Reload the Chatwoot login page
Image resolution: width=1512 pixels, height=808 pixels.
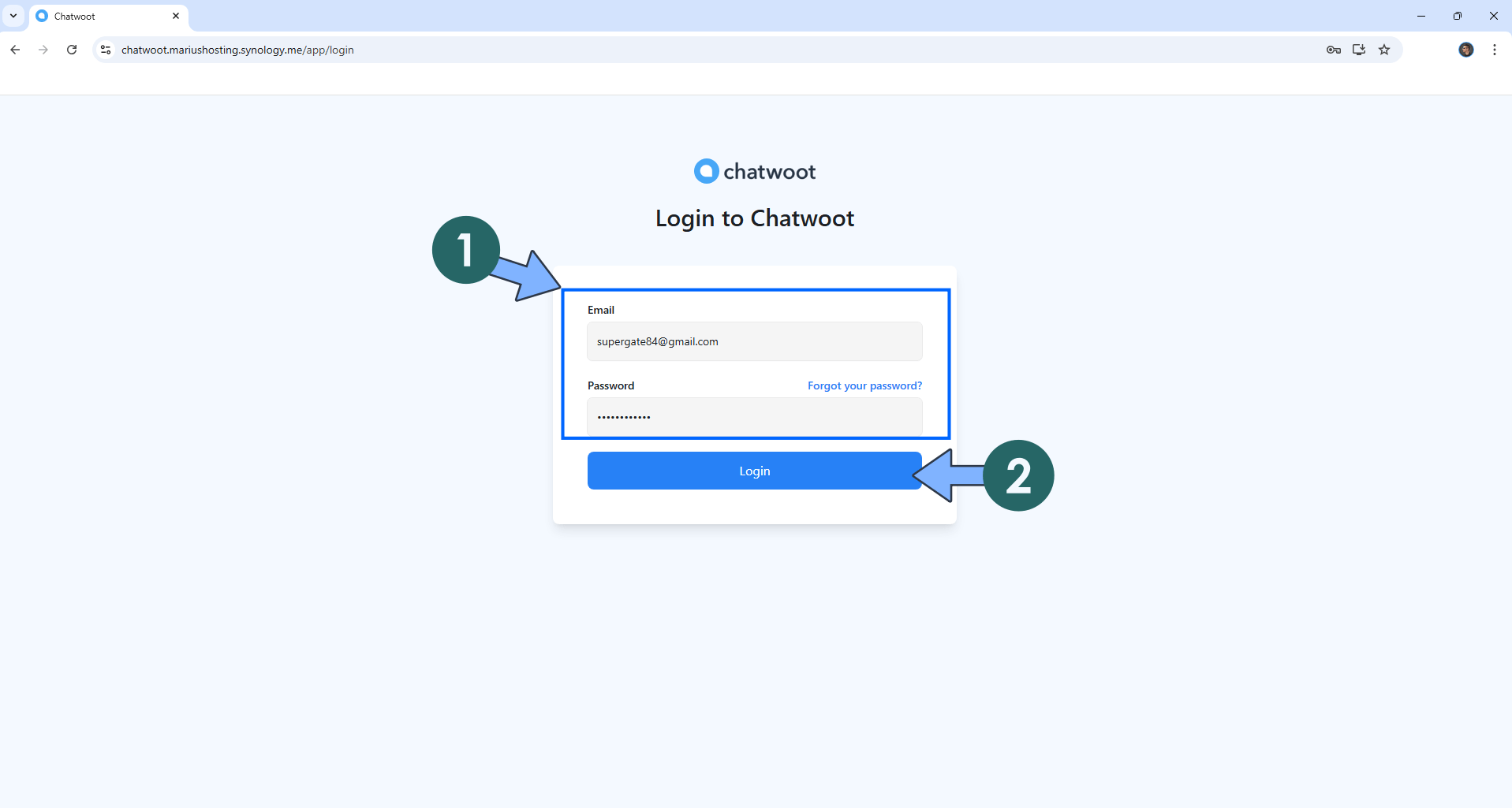tap(72, 50)
